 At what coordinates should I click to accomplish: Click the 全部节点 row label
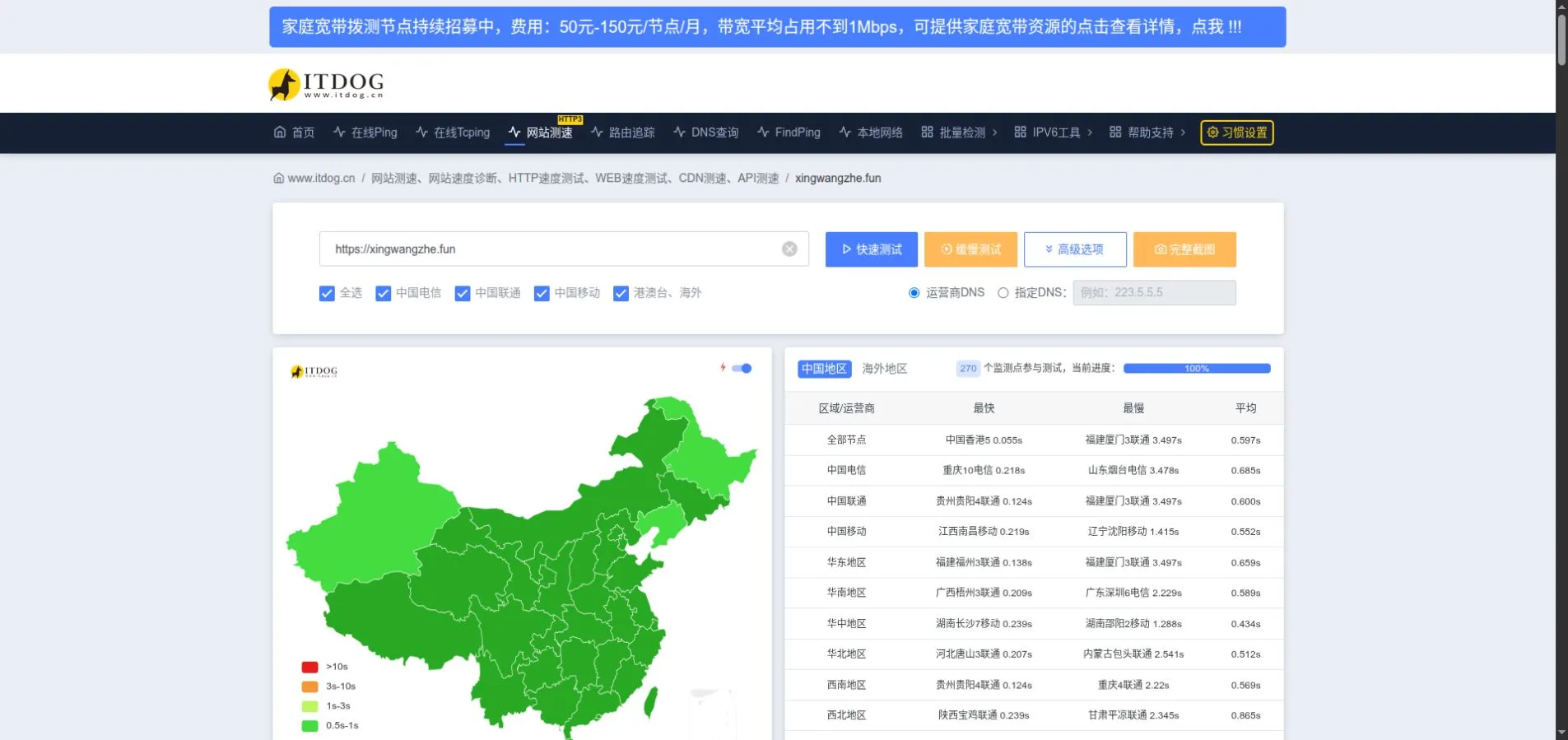[846, 440]
